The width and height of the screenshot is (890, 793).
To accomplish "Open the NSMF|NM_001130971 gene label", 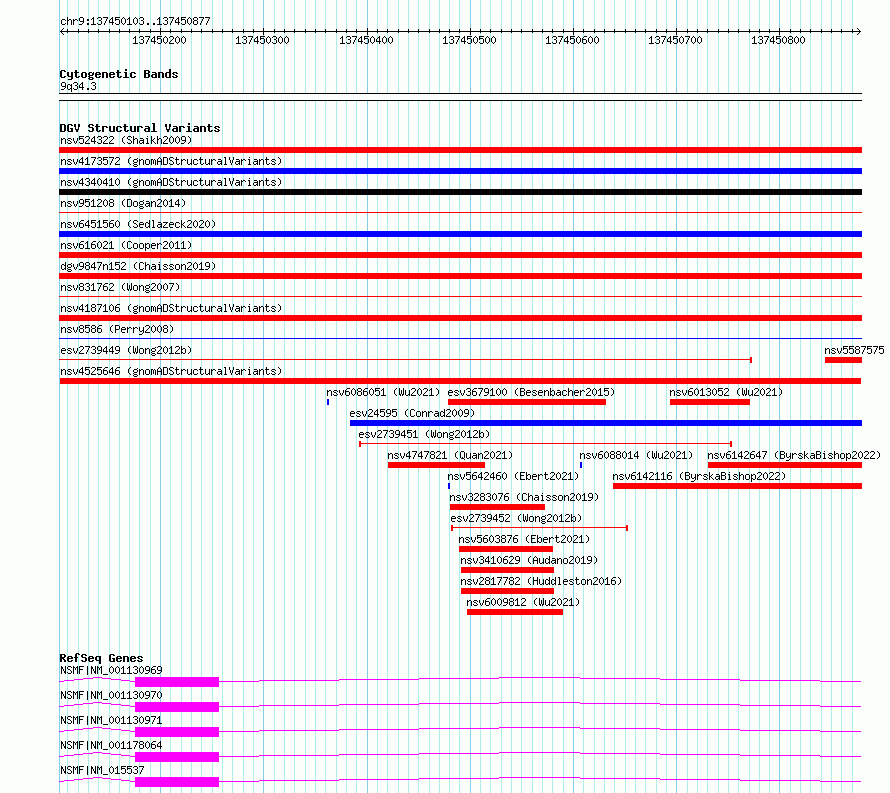I will pos(111,720).
